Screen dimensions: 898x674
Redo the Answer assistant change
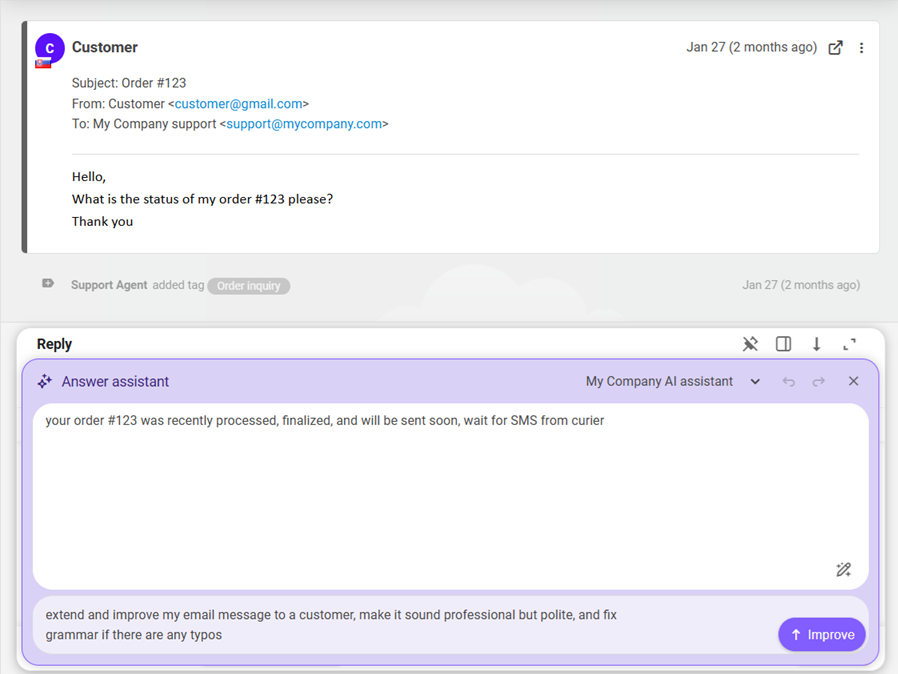coord(819,381)
